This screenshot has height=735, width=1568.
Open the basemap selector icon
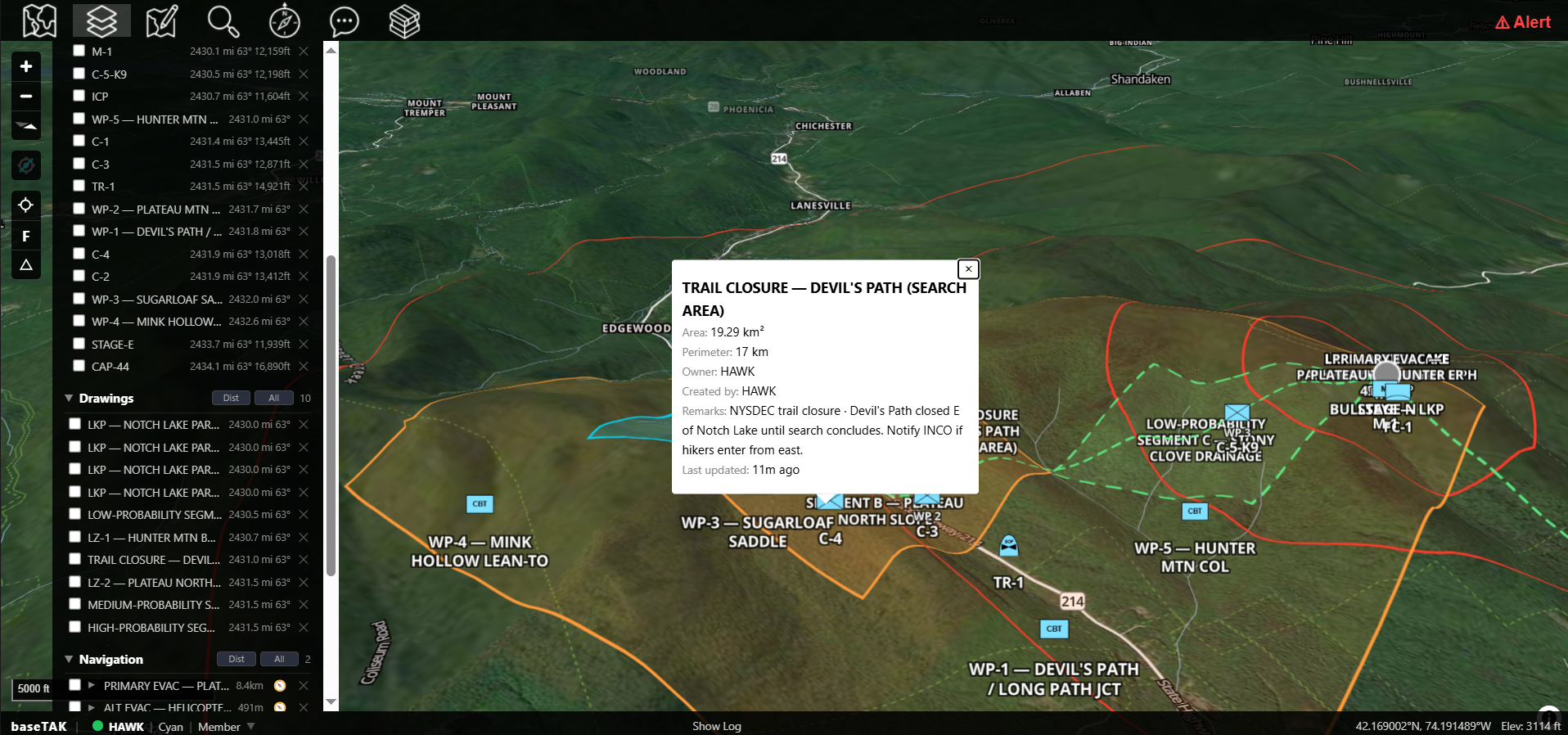[39, 20]
